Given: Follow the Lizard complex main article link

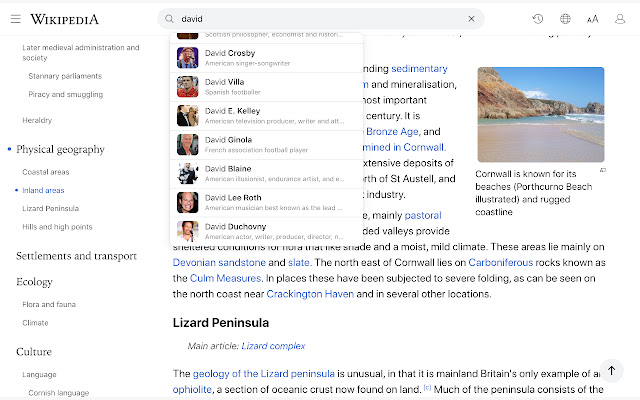Looking at the screenshot, I should [273, 346].
